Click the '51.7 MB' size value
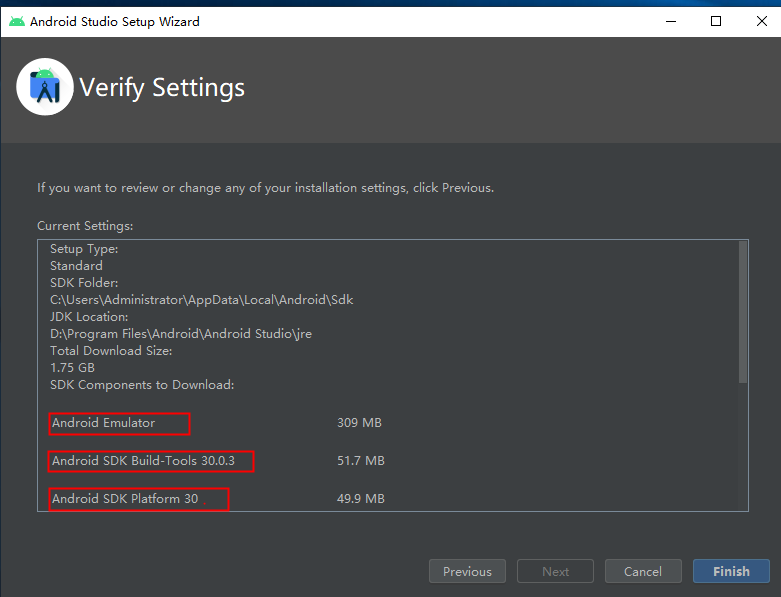 [361, 461]
